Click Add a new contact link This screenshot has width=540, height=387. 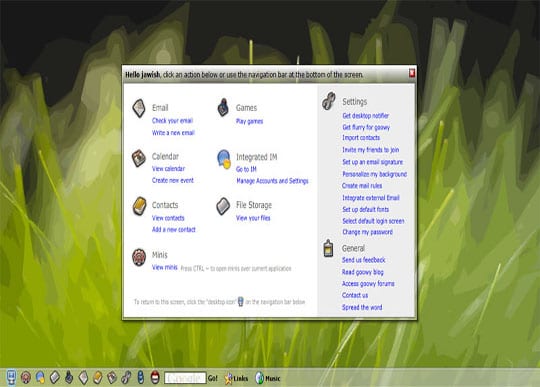(174, 229)
